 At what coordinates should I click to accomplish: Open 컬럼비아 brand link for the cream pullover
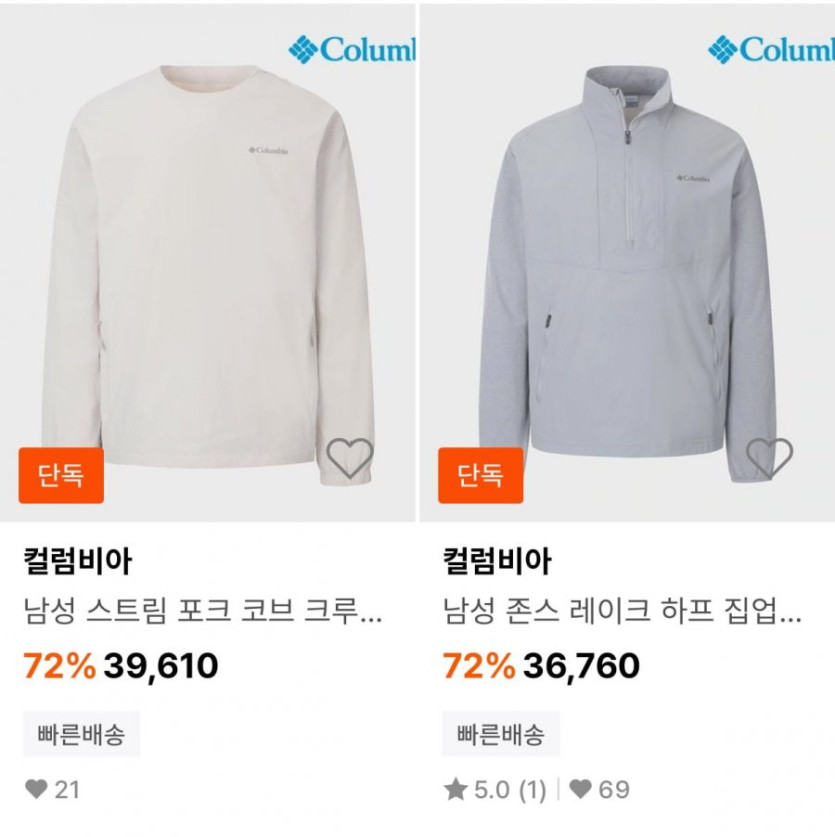[77, 561]
